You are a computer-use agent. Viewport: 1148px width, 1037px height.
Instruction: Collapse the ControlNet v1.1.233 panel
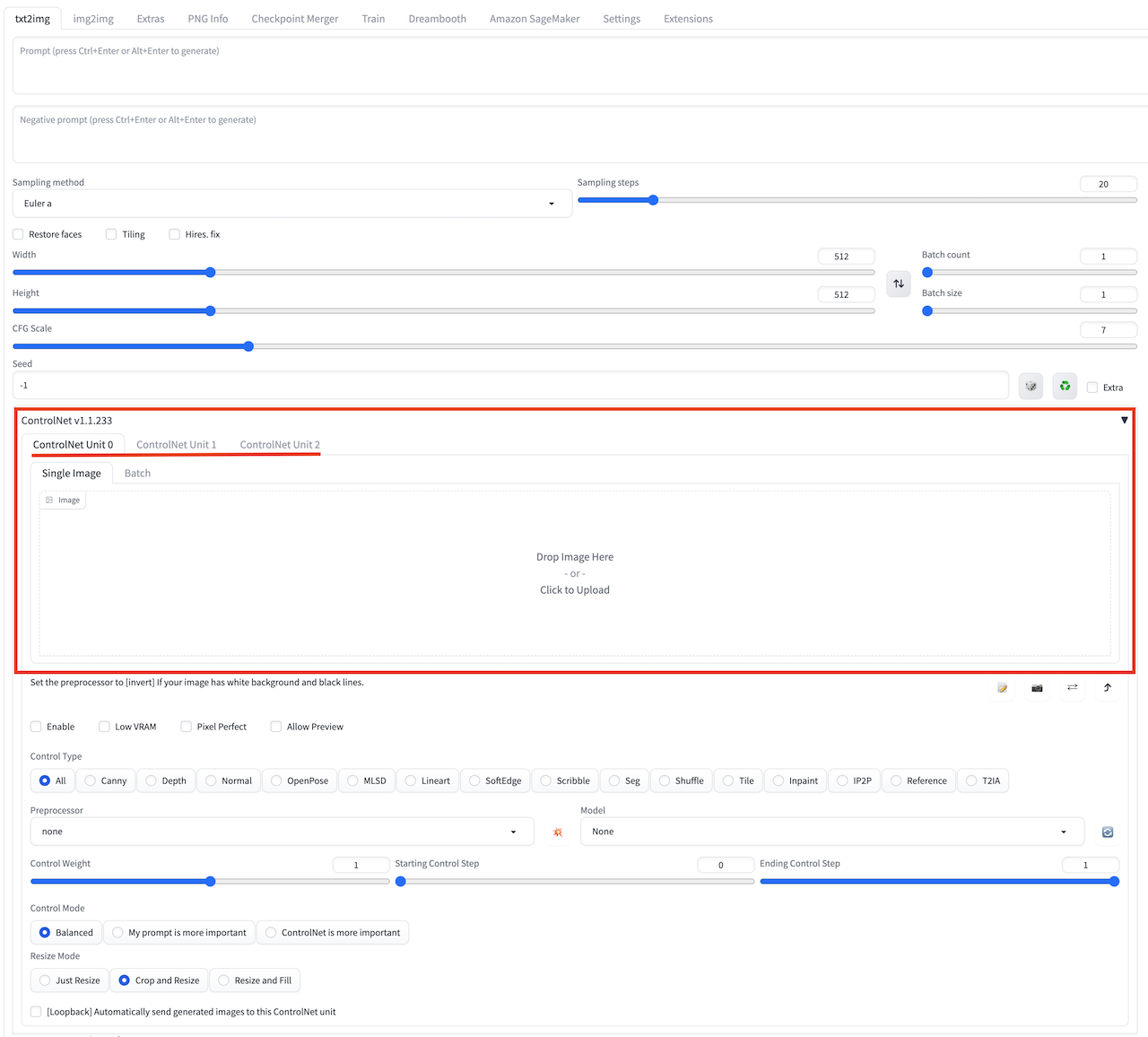point(1124,420)
